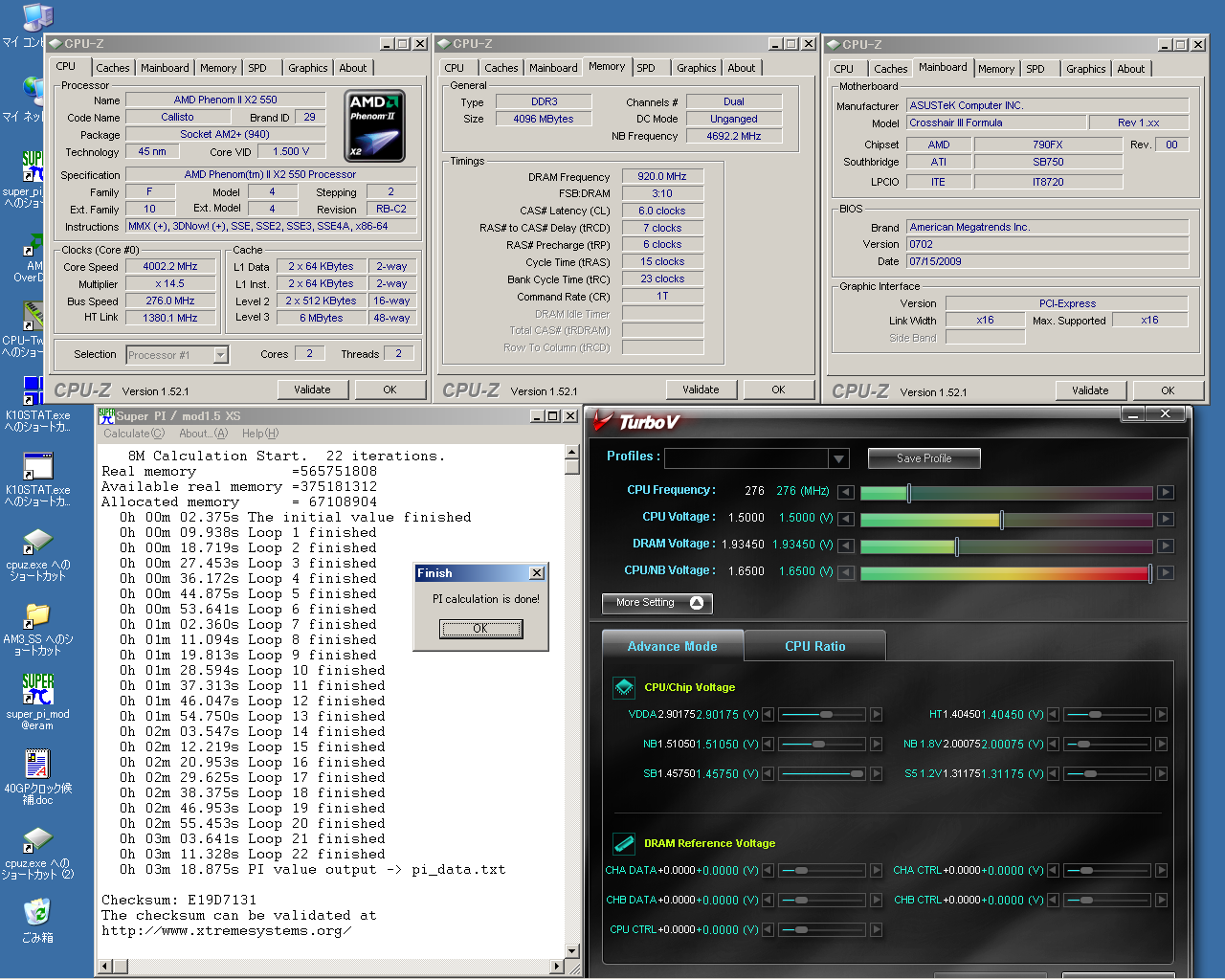Click the DRAM Reference Voltage memory icon
1225x980 pixels.
(624, 843)
